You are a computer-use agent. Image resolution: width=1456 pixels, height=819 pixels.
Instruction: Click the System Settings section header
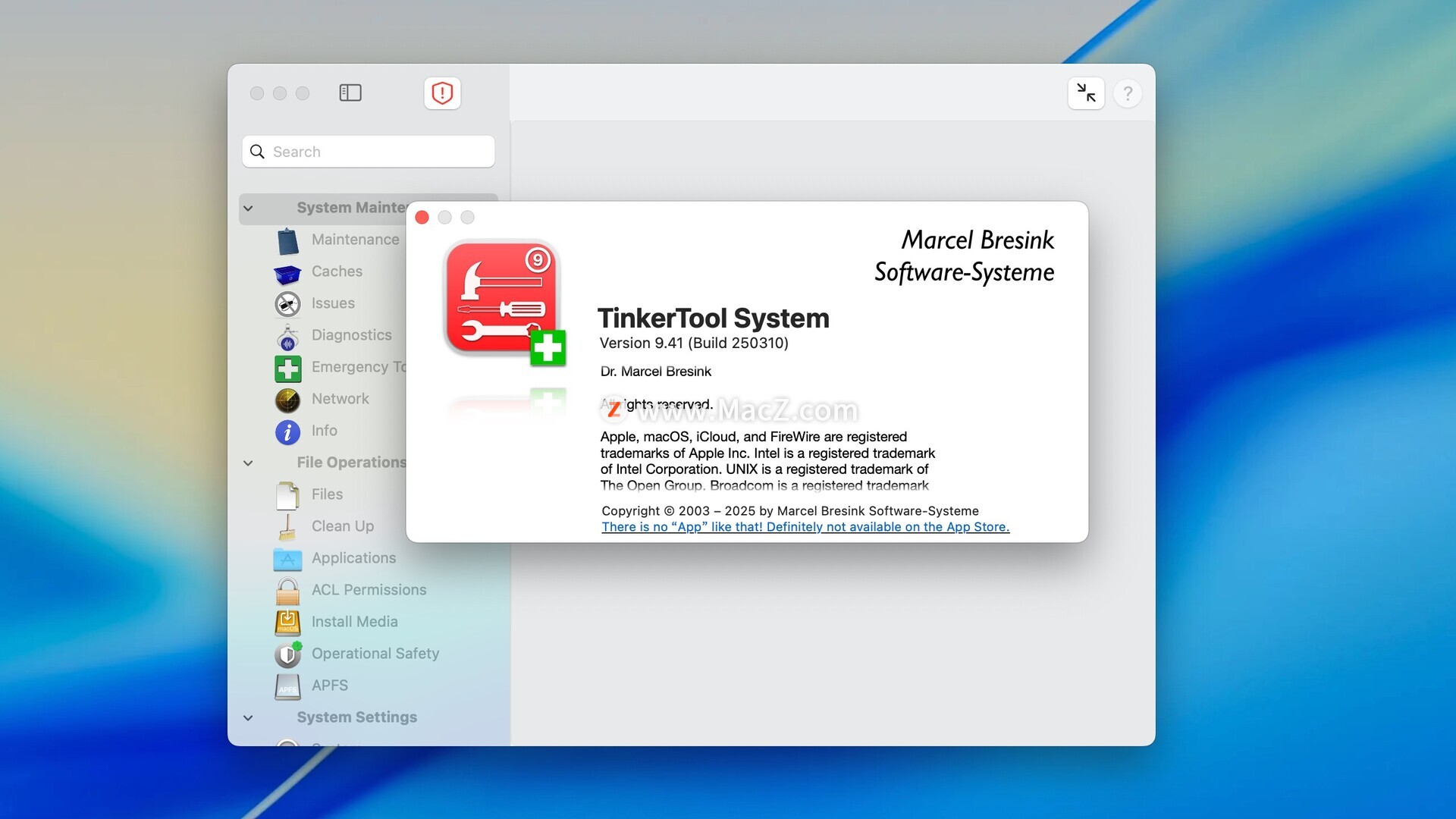pos(356,717)
